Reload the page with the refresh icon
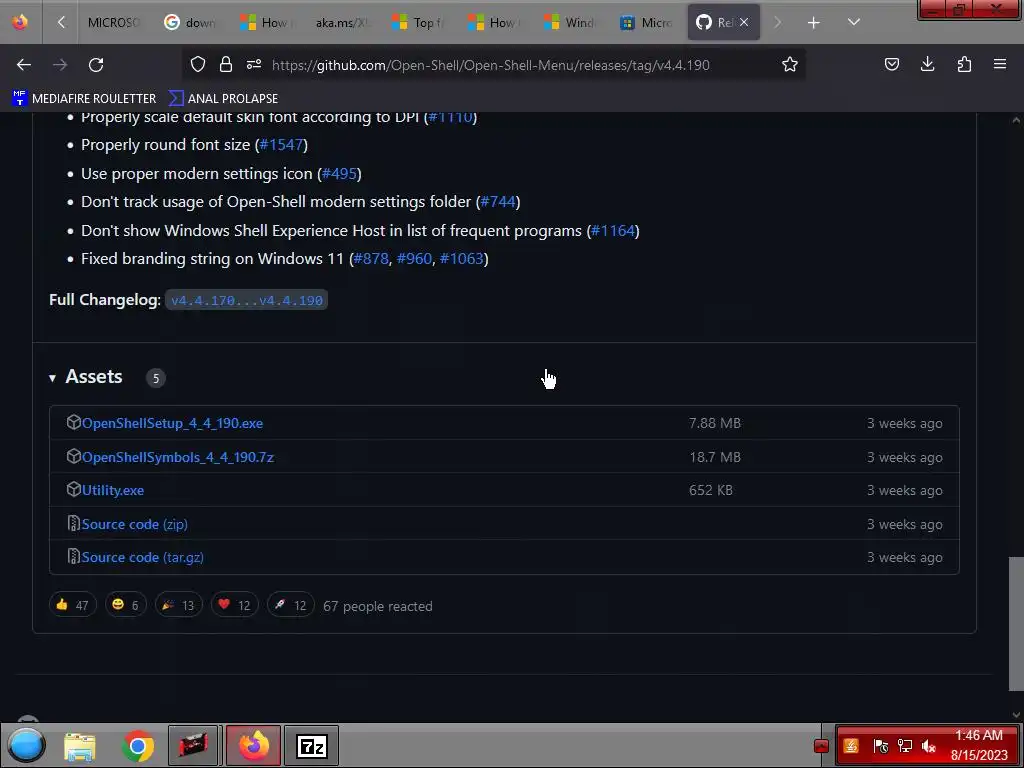 pyautogui.click(x=96, y=65)
